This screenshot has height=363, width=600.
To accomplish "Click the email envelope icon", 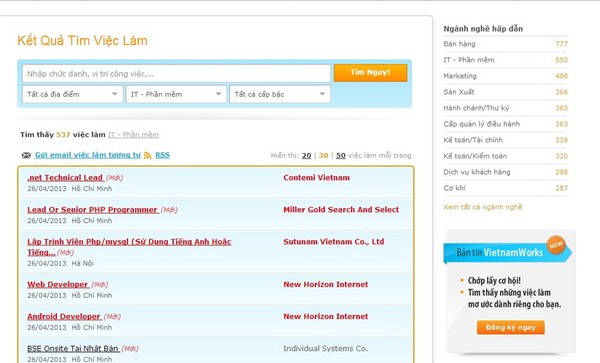I will [26, 155].
